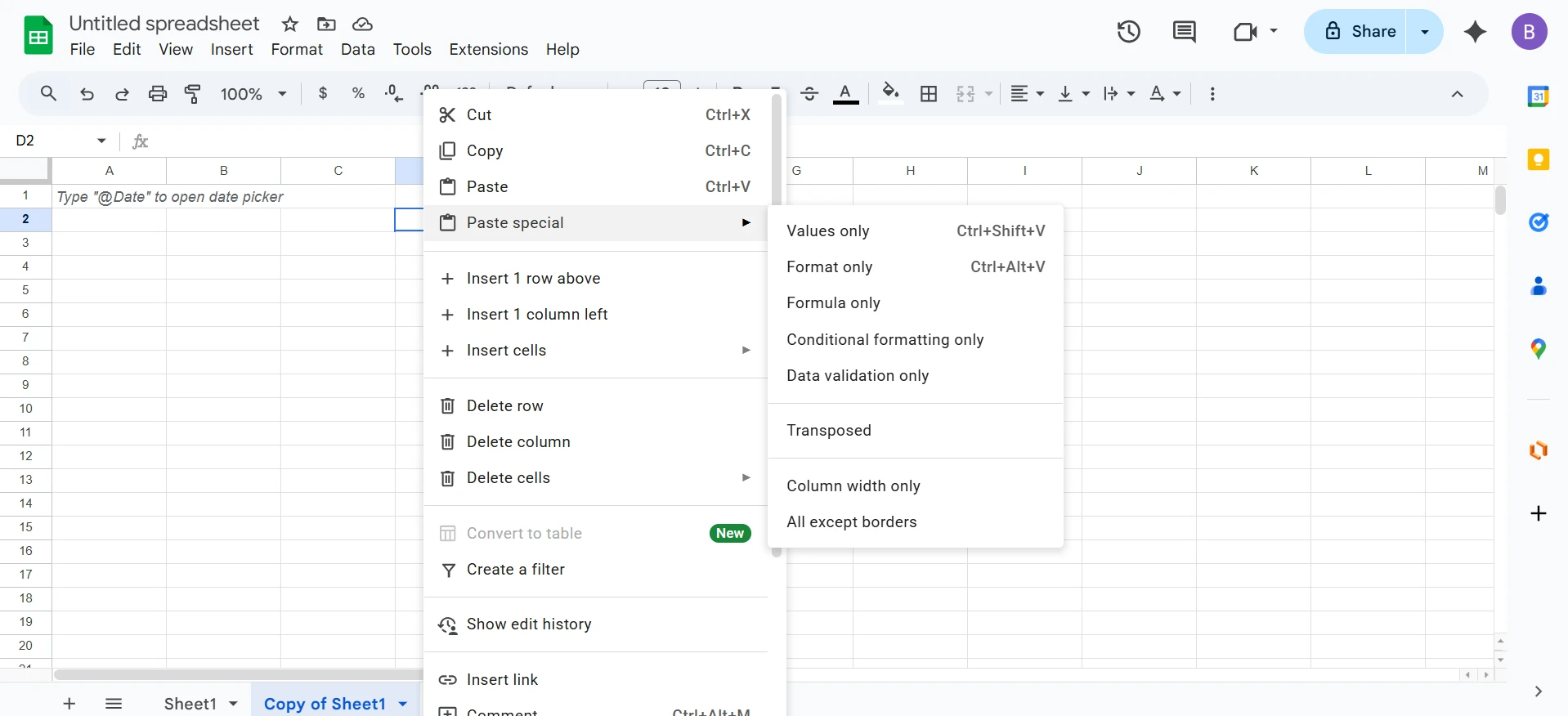This screenshot has height=716, width=1568.
Task: Click the print icon
Action: click(157, 94)
